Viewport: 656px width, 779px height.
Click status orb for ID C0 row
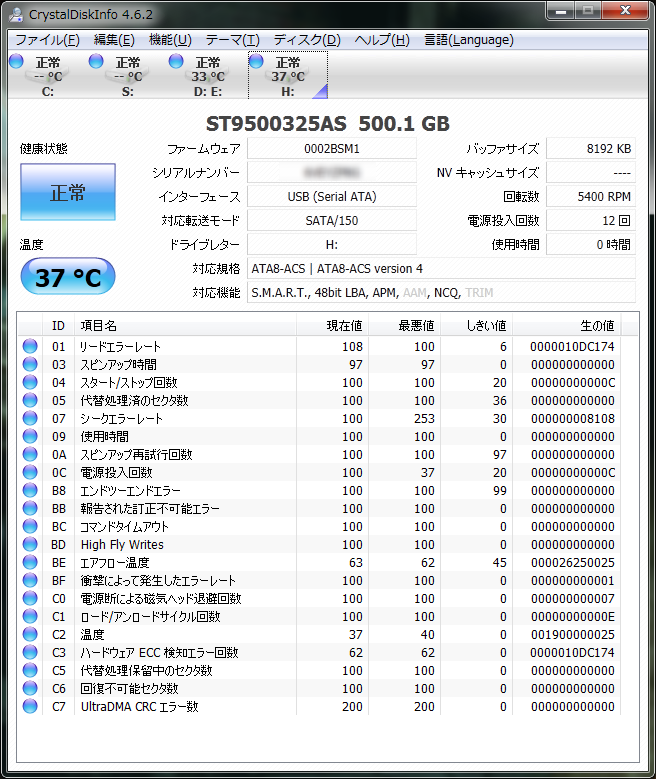(x=30, y=598)
